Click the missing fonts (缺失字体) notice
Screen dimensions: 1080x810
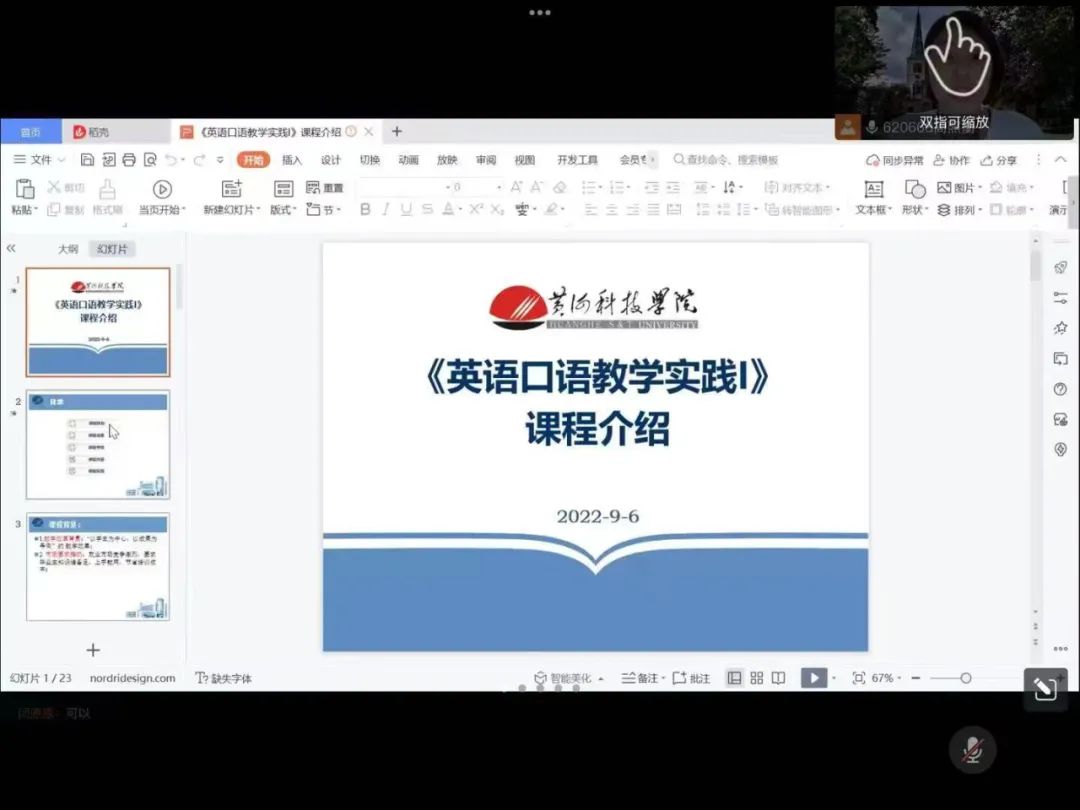[224, 678]
